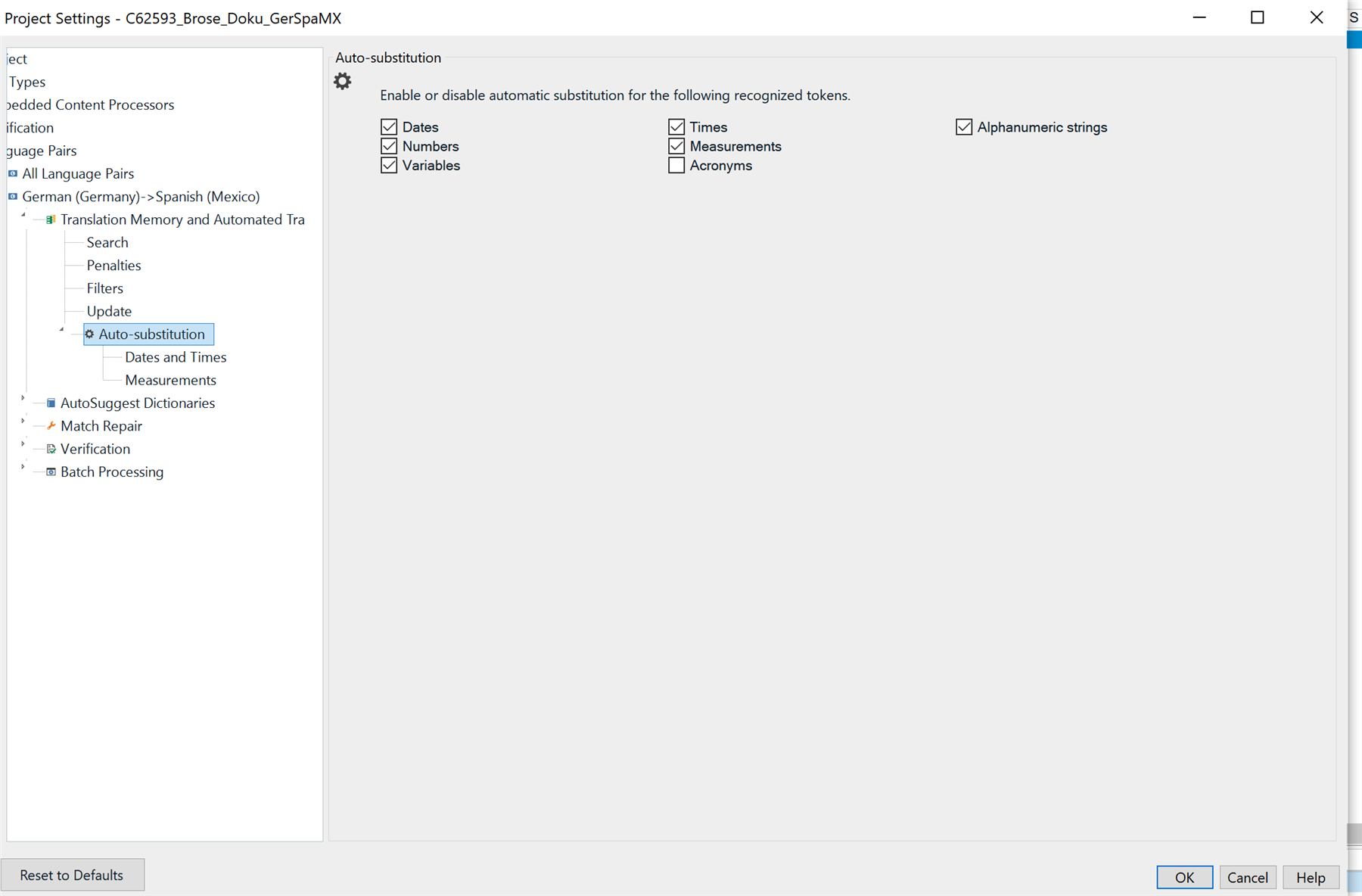Click the scrollbar at the right edge
1362x896 pixels.
coord(1354,454)
